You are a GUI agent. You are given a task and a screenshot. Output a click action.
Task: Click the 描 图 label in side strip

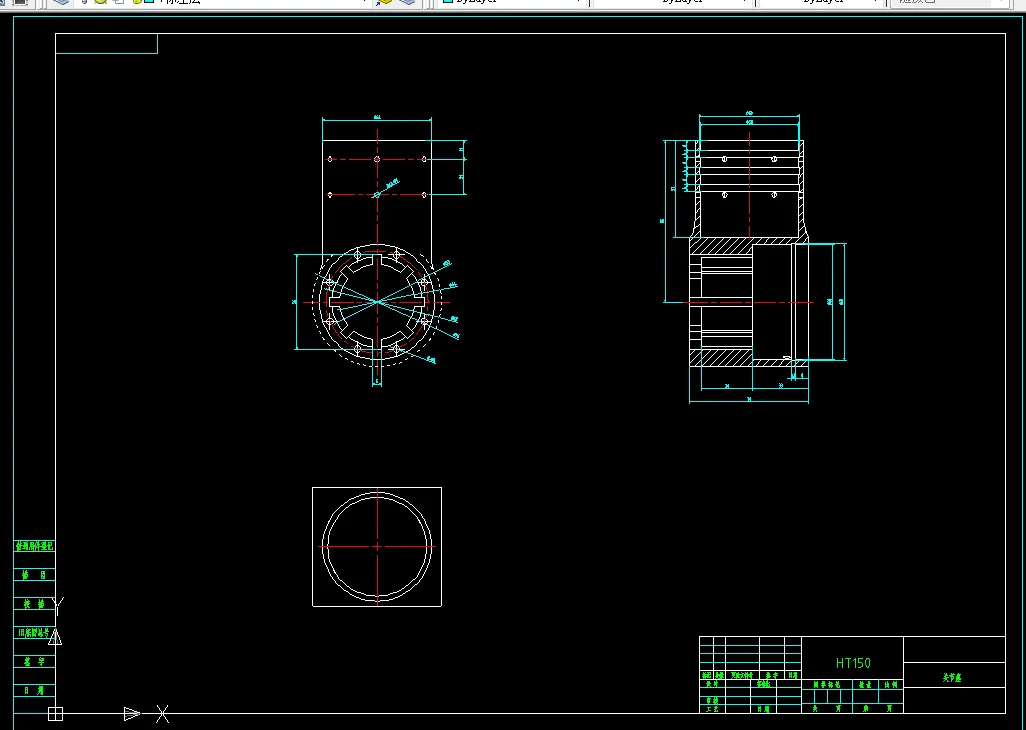[x=34, y=574]
